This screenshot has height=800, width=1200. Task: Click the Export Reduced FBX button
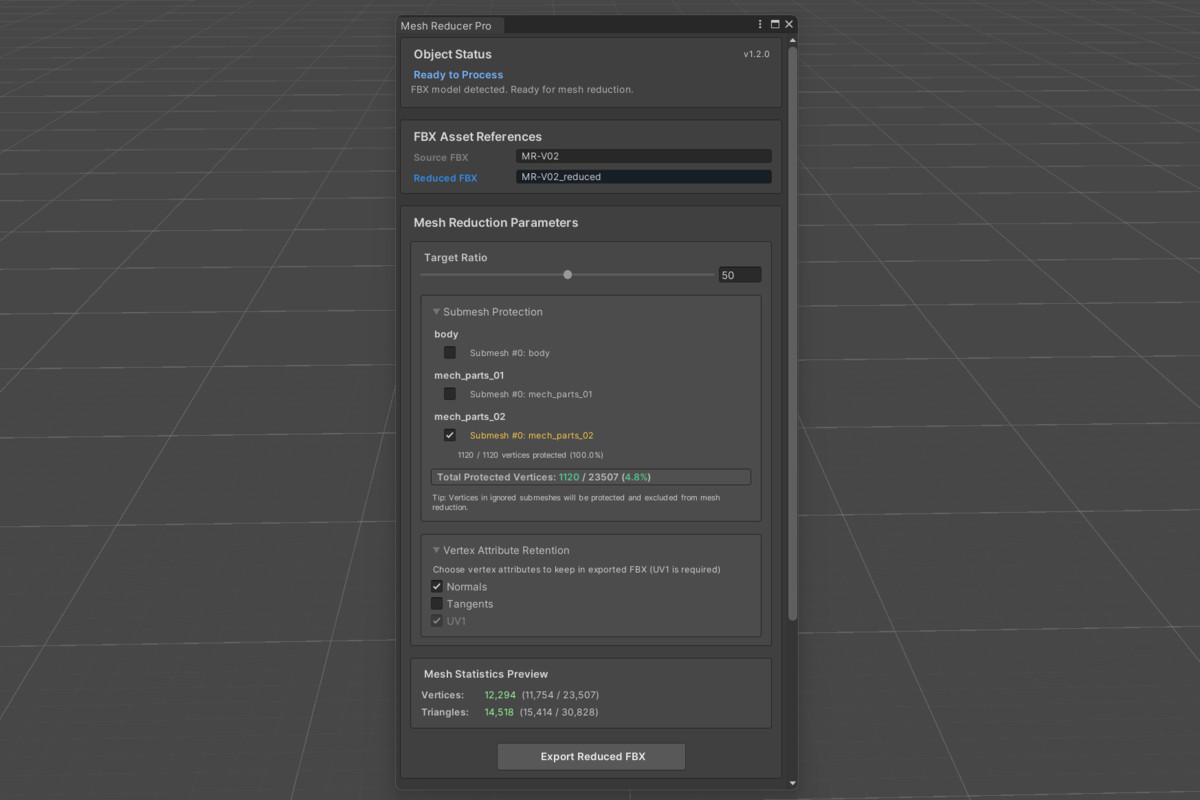click(x=592, y=757)
